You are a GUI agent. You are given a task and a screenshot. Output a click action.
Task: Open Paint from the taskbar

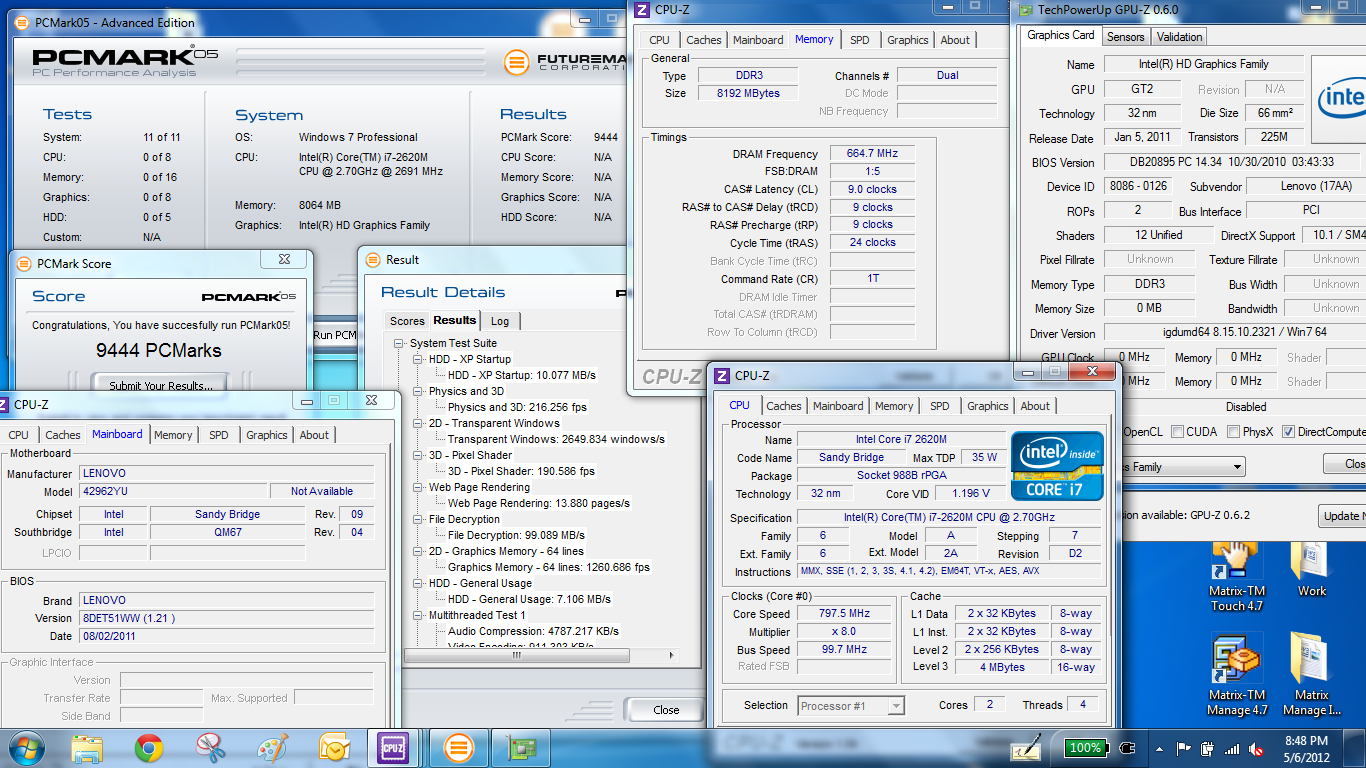272,748
